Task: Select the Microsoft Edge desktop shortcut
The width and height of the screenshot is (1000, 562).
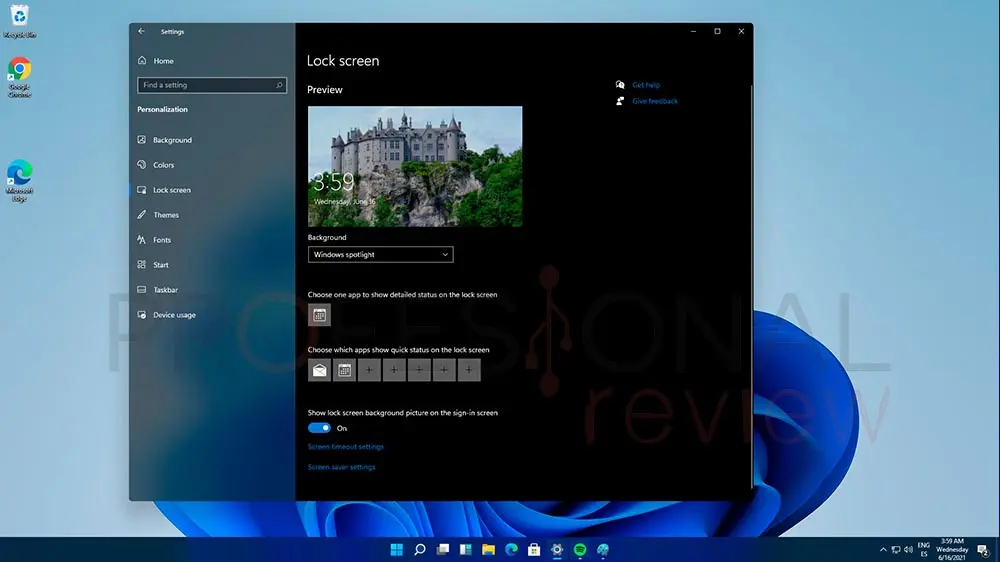Action: tap(19, 181)
